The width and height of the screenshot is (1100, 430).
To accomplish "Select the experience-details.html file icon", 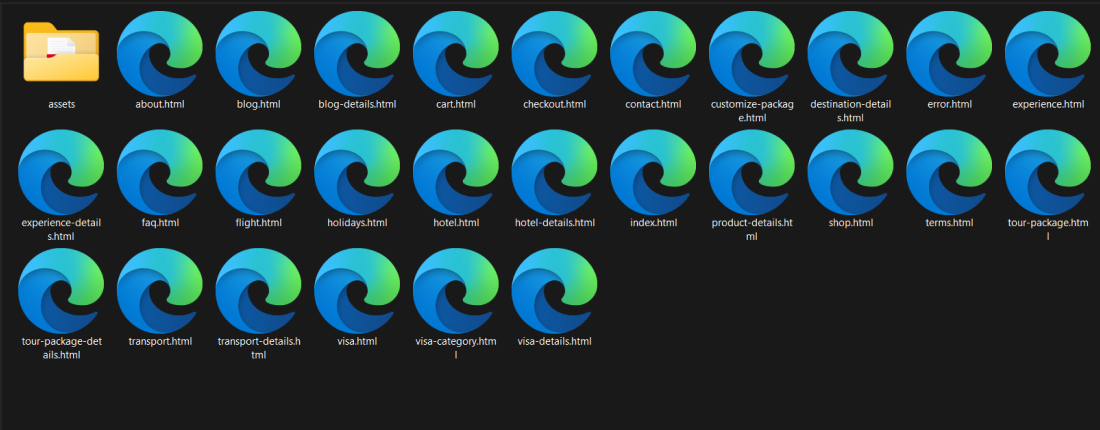I will [61, 173].
